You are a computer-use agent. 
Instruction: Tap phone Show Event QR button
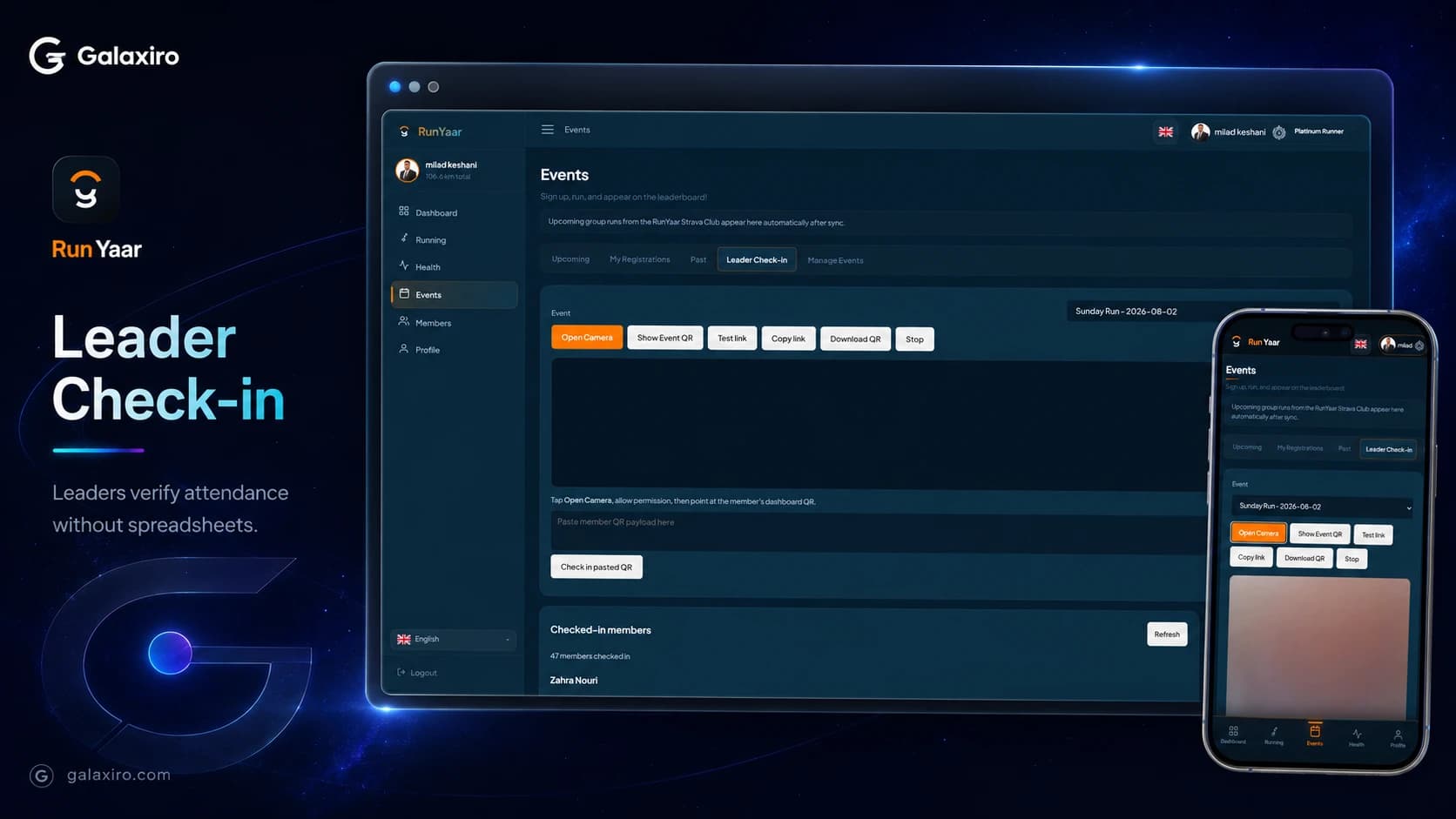[1320, 534]
